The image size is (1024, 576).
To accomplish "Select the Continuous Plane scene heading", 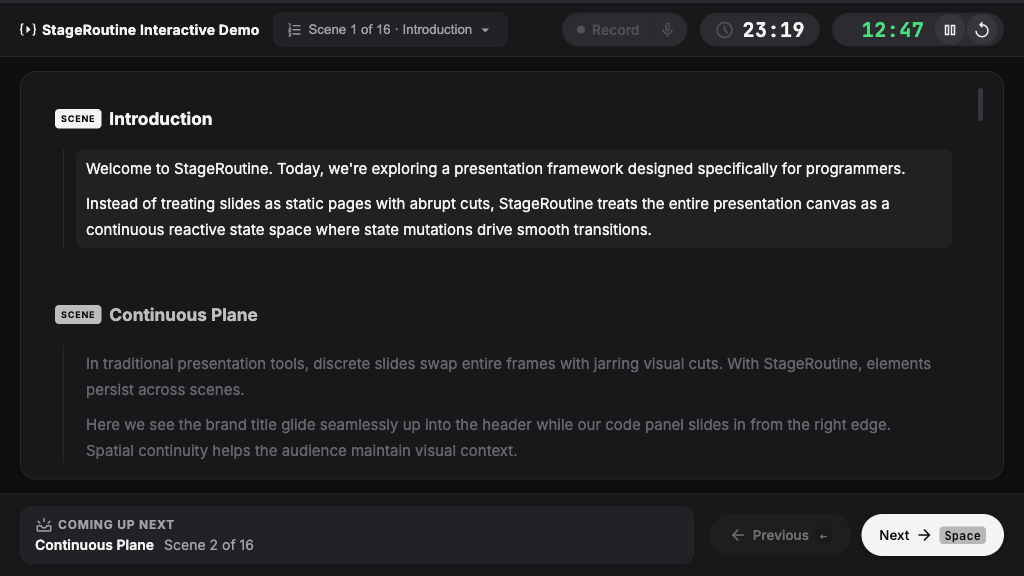I will pos(184,315).
